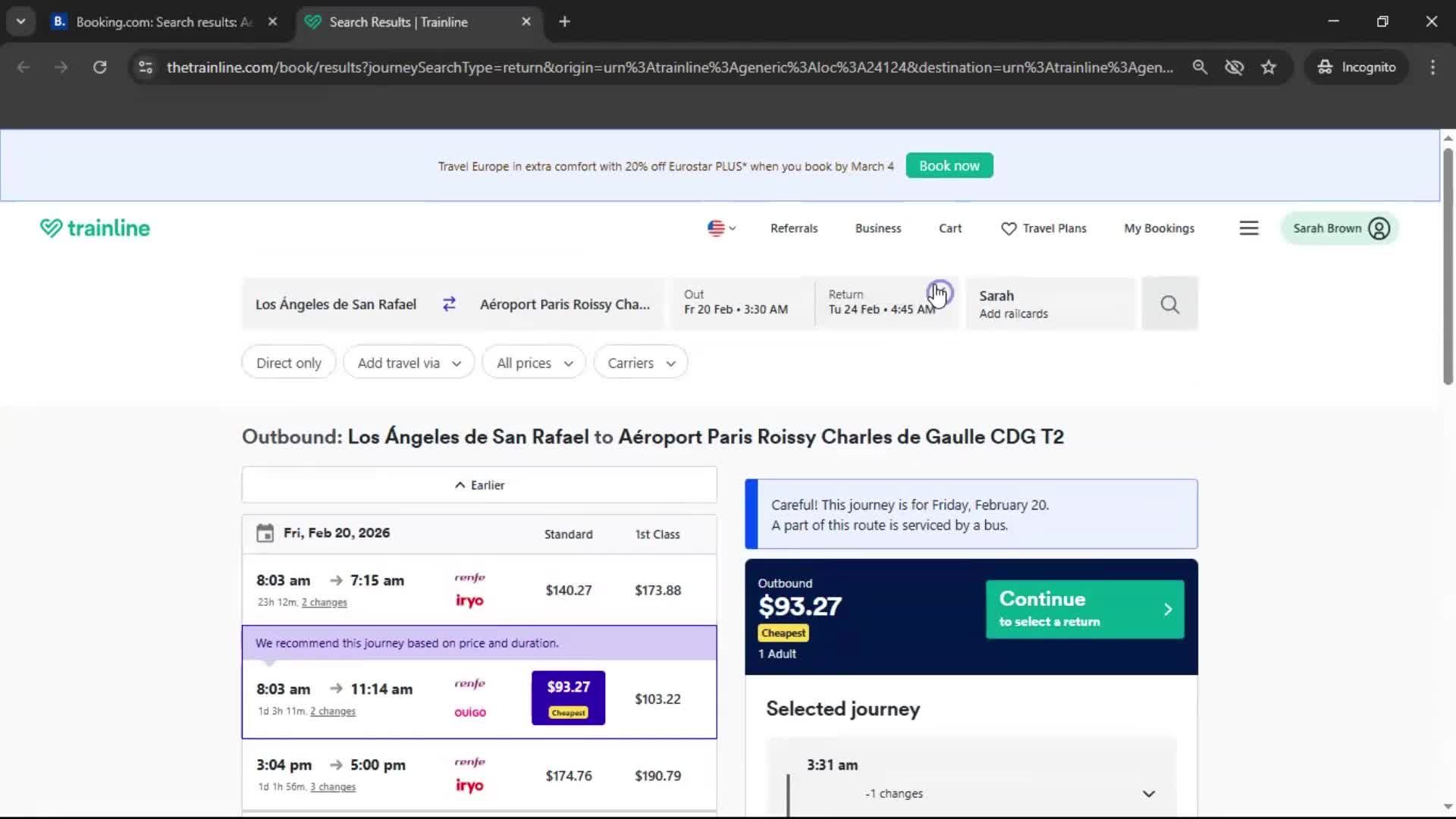Click the Trainline logo
Viewport: 1456px width, 819px height.
pos(94,227)
